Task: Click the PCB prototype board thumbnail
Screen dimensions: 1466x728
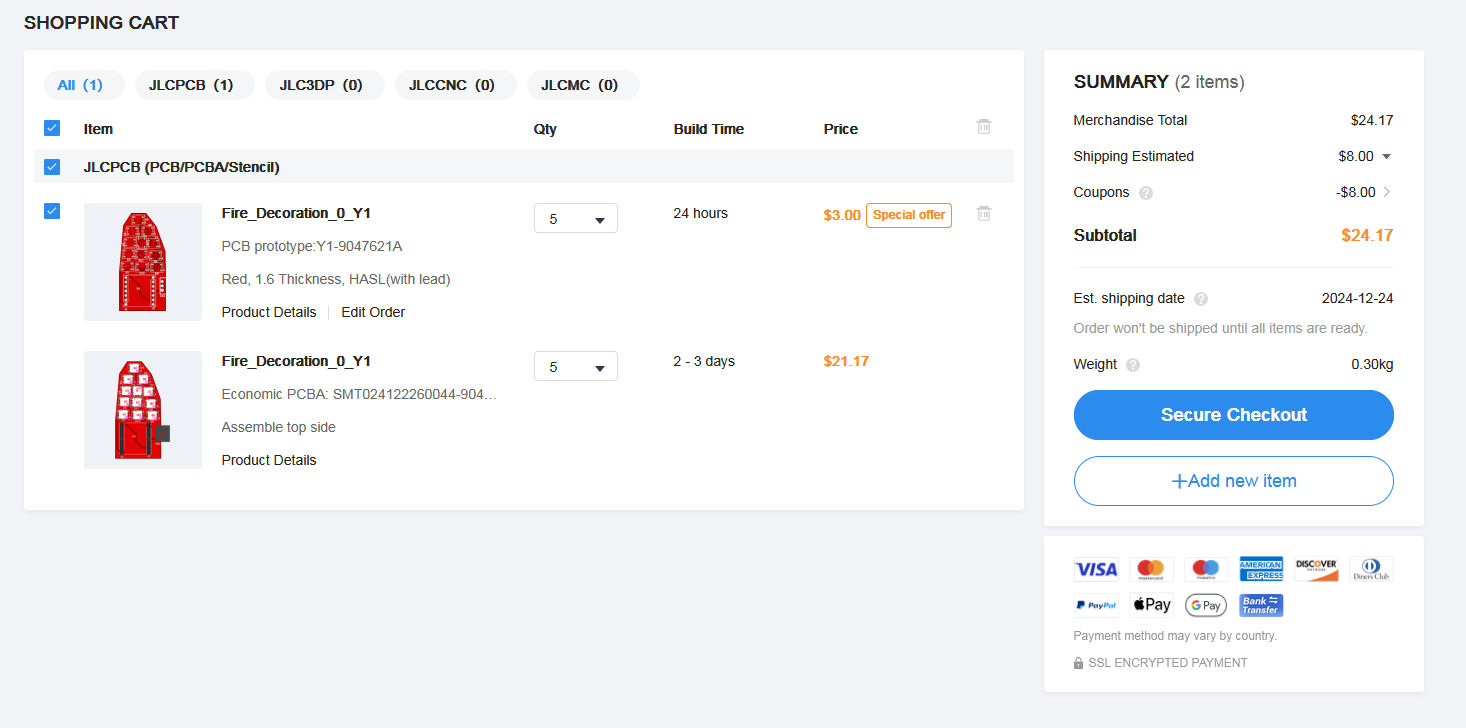Action: 143,262
